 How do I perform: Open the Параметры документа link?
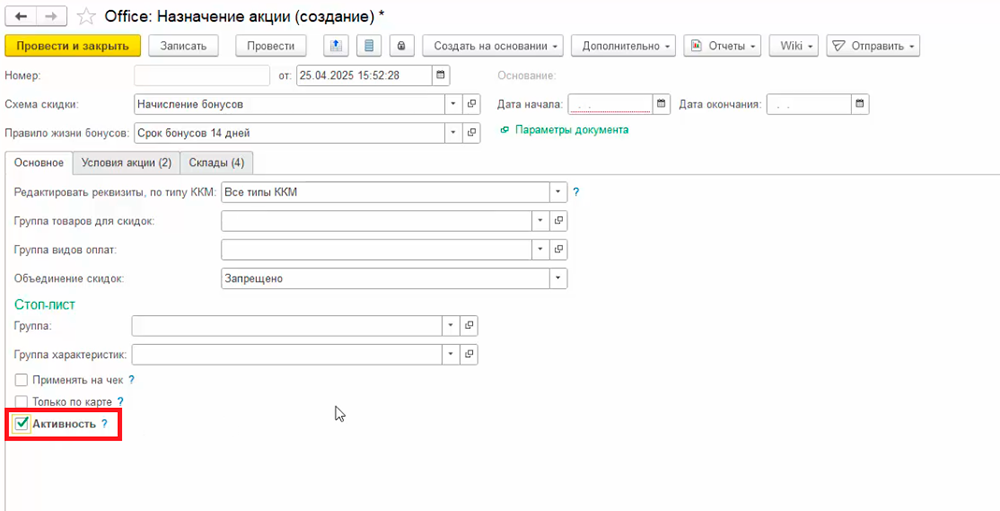pyautogui.click(x=571, y=130)
